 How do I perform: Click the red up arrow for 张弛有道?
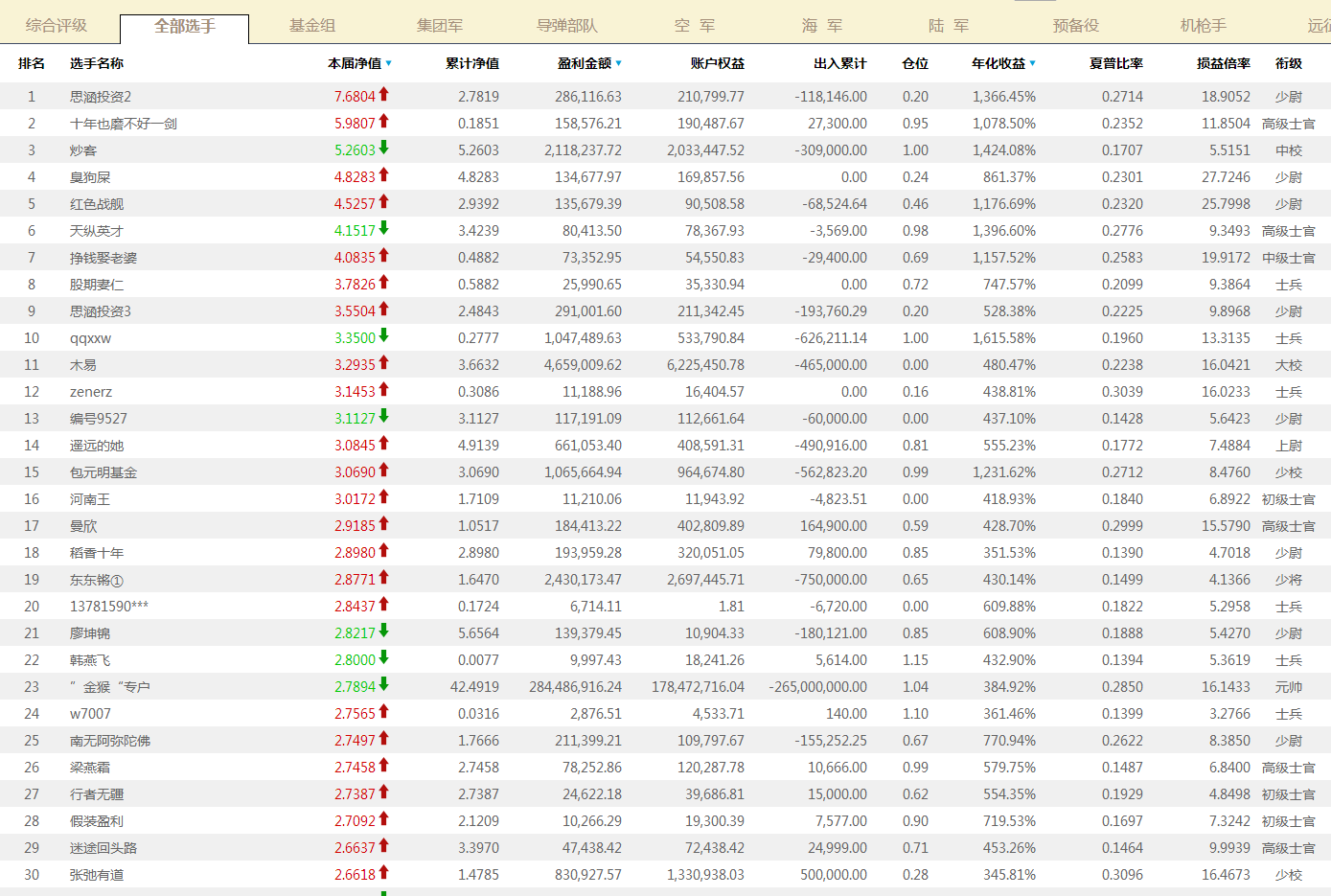pos(383,872)
